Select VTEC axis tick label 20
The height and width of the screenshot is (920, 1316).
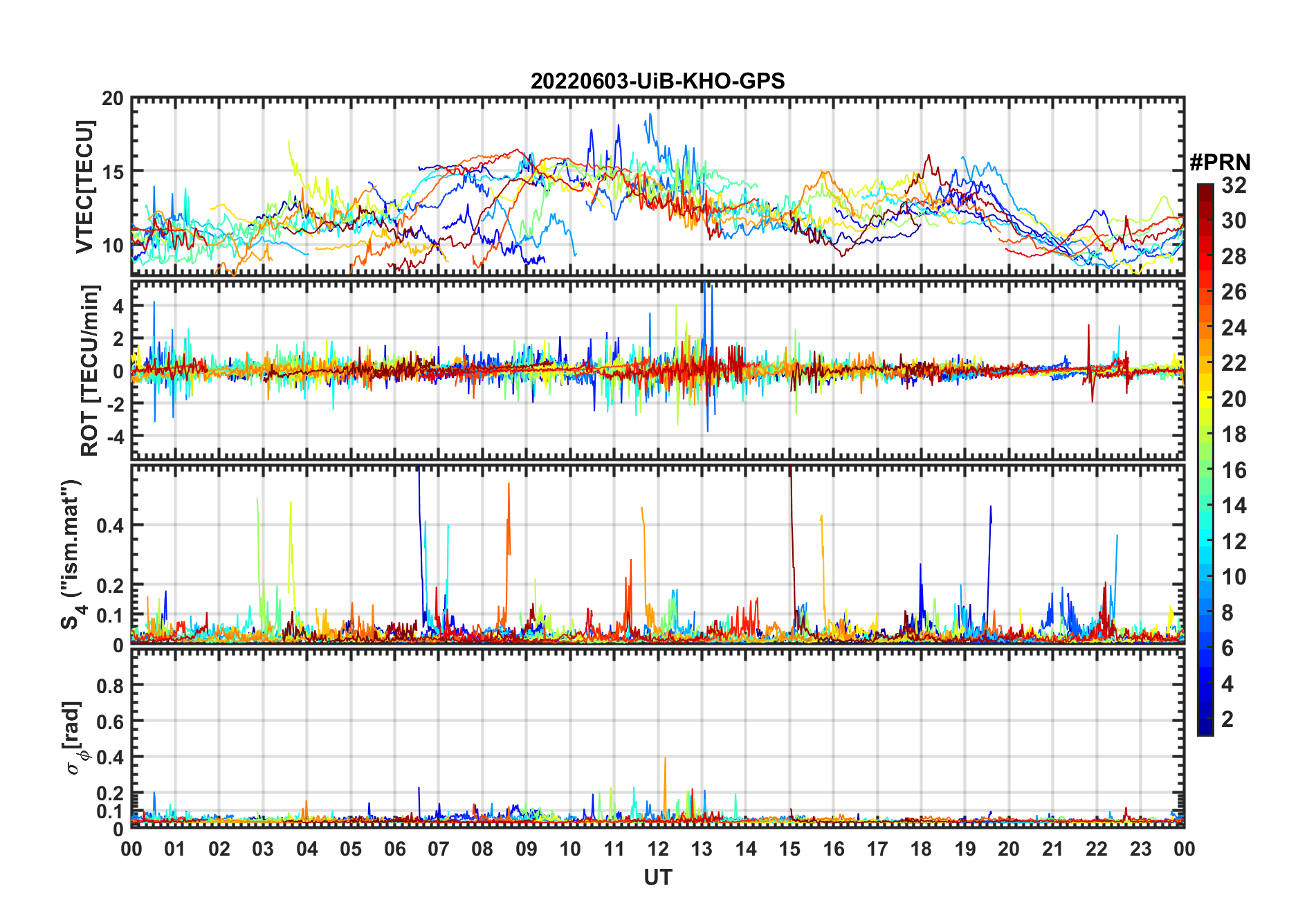click(x=113, y=99)
